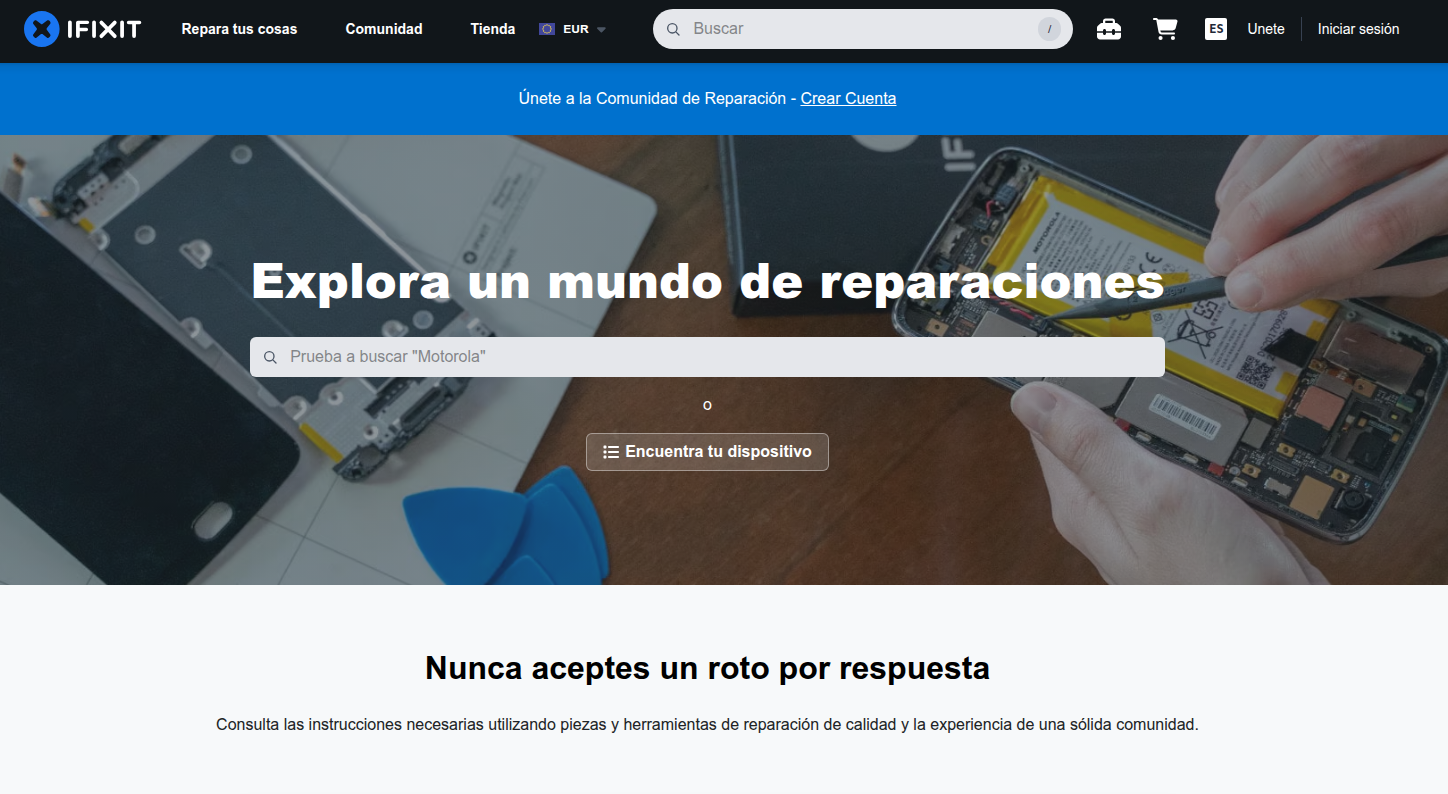Click Iniciar sesión to log in

[1358, 29]
